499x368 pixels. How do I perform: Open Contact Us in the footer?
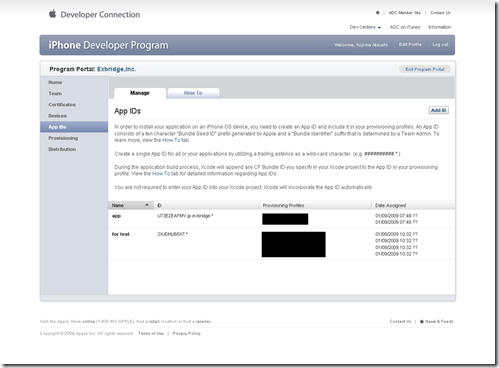click(400, 321)
